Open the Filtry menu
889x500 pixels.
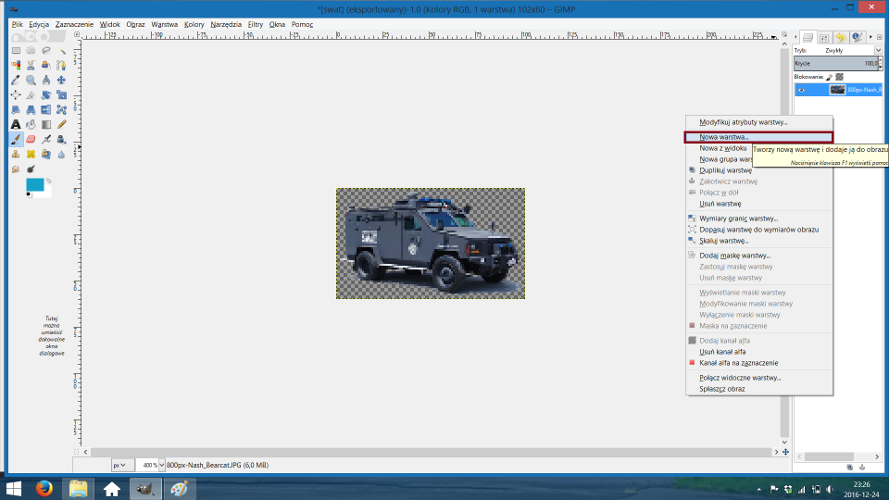tap(255, 24)
